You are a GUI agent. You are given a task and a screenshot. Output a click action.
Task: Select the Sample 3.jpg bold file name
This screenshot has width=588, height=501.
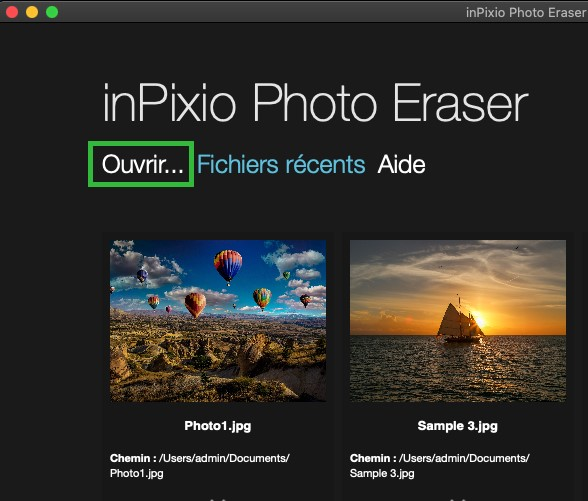pyautogui.click(x=458, y=426)
